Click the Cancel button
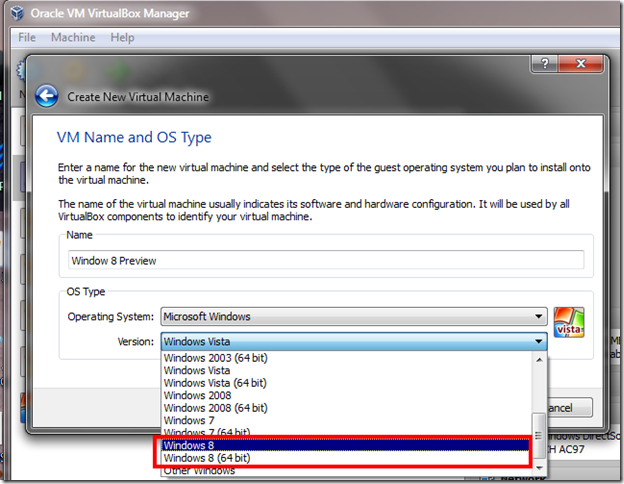624x484 pixels. (569, 408)
